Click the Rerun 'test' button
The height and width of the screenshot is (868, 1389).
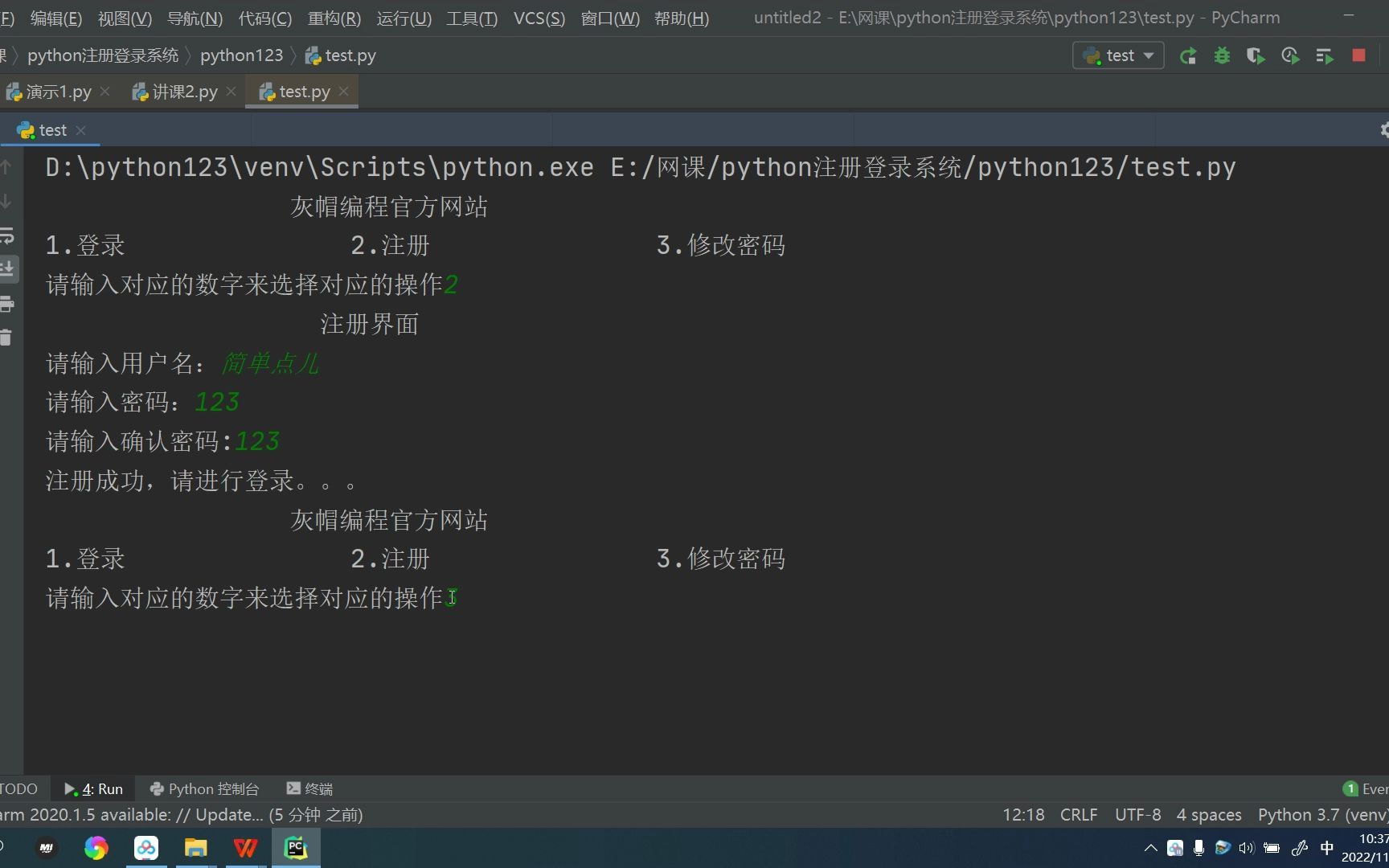(x=1188, y=55)
